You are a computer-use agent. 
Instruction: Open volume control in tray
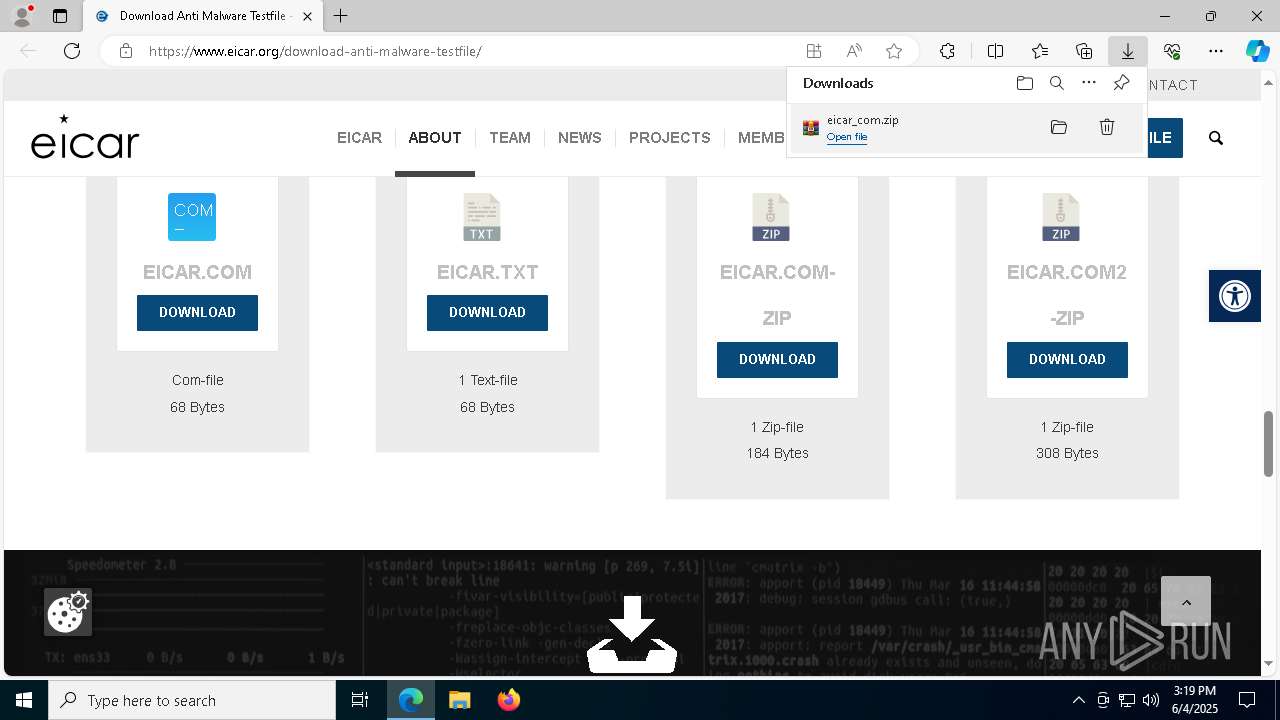[1150, 700]
